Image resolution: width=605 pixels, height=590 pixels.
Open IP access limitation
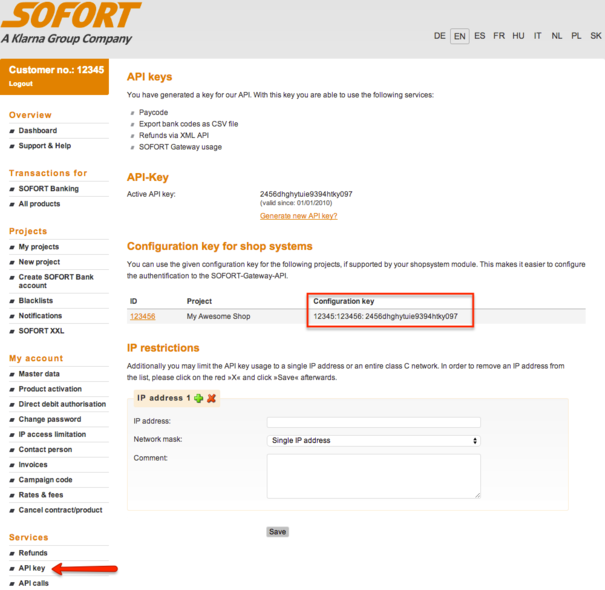click(52, 434)
